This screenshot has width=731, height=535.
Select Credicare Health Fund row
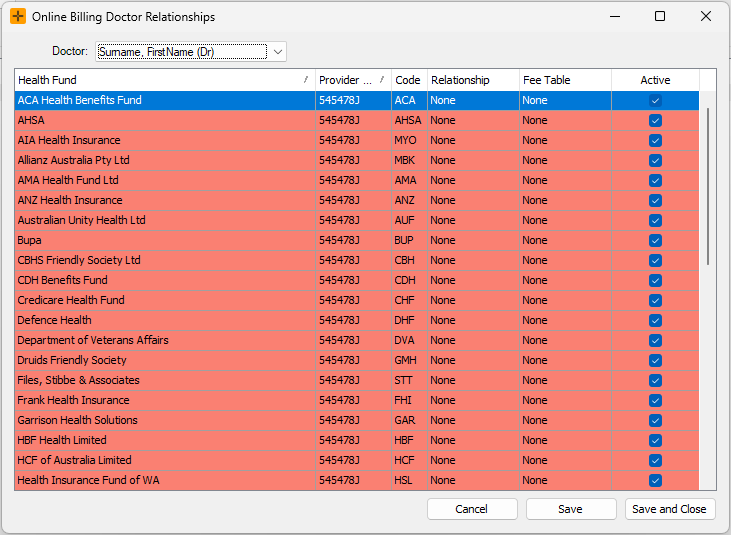(357, 300)
